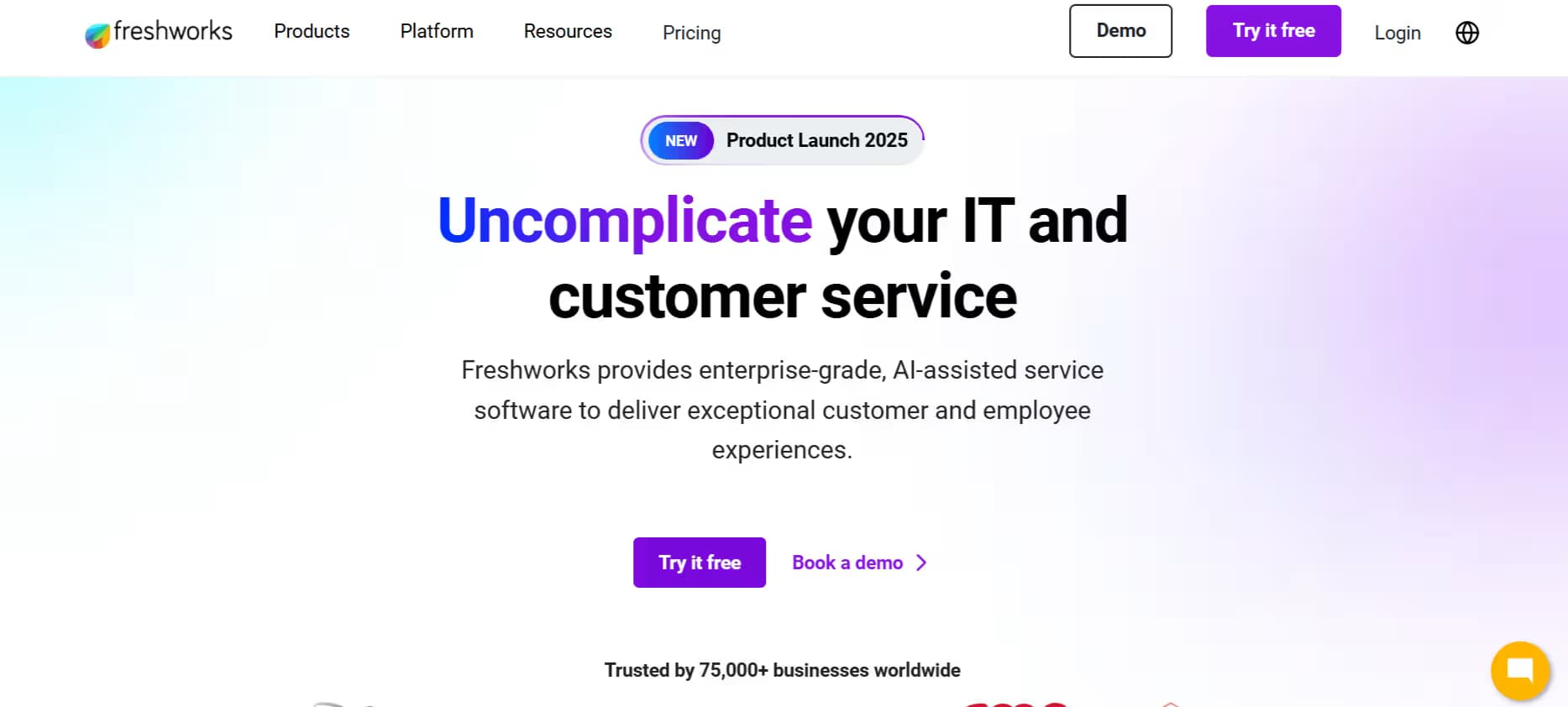Follow the Book a demo link
The width and height of the screenshot is (1568, 707).
(x=847, y=562)
